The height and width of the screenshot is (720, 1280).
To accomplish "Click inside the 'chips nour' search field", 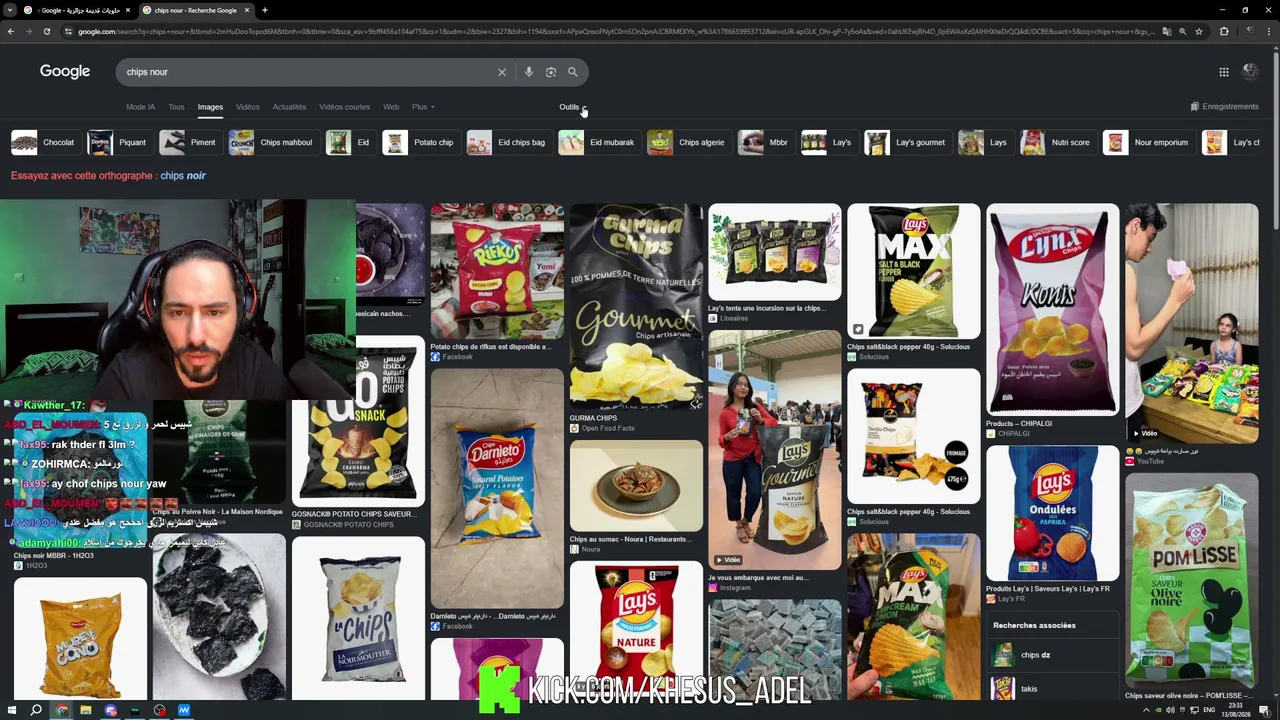I will tap(305, 72).
